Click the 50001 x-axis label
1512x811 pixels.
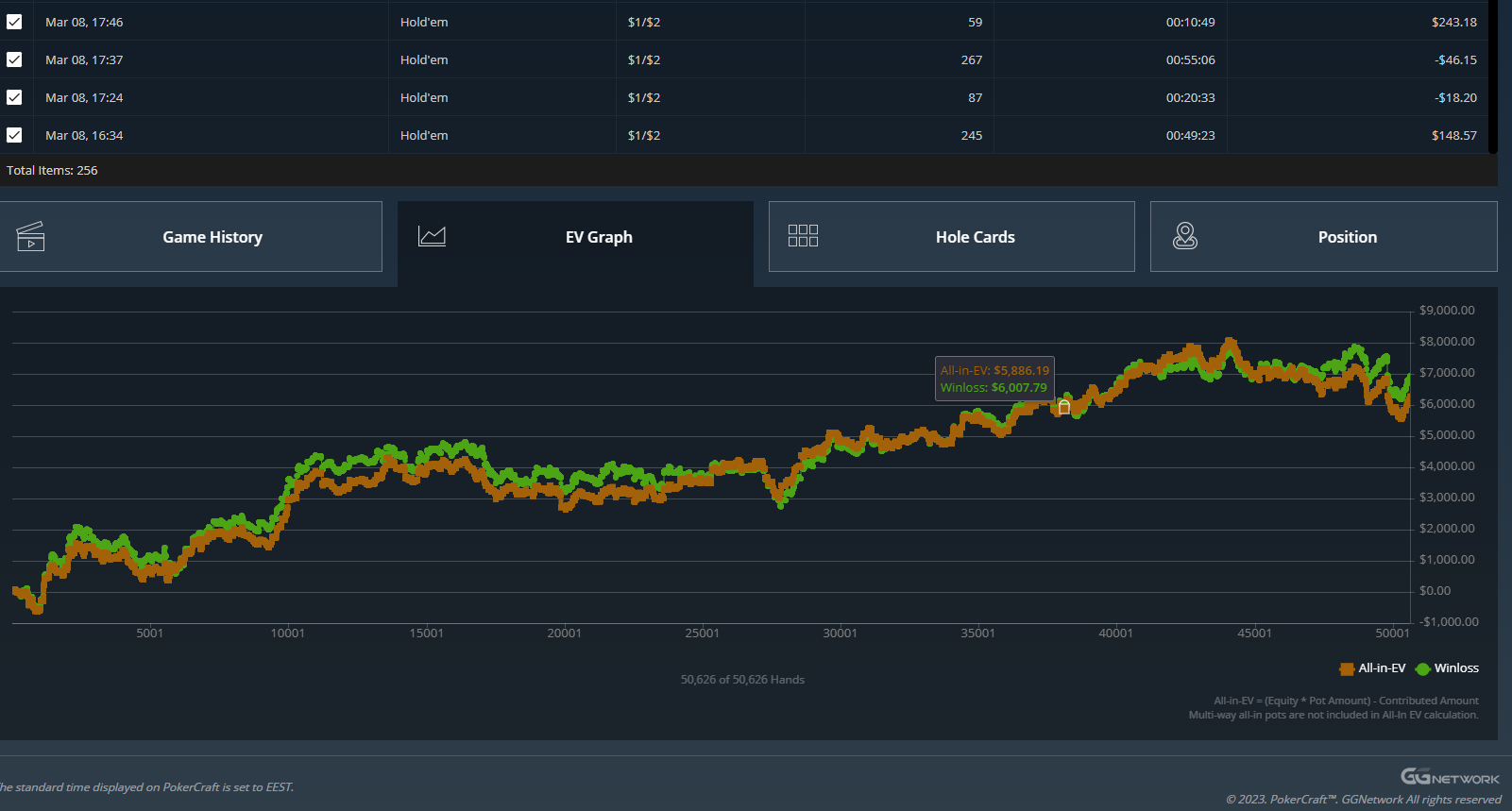pyautogui.click(x=1392, y=634)
